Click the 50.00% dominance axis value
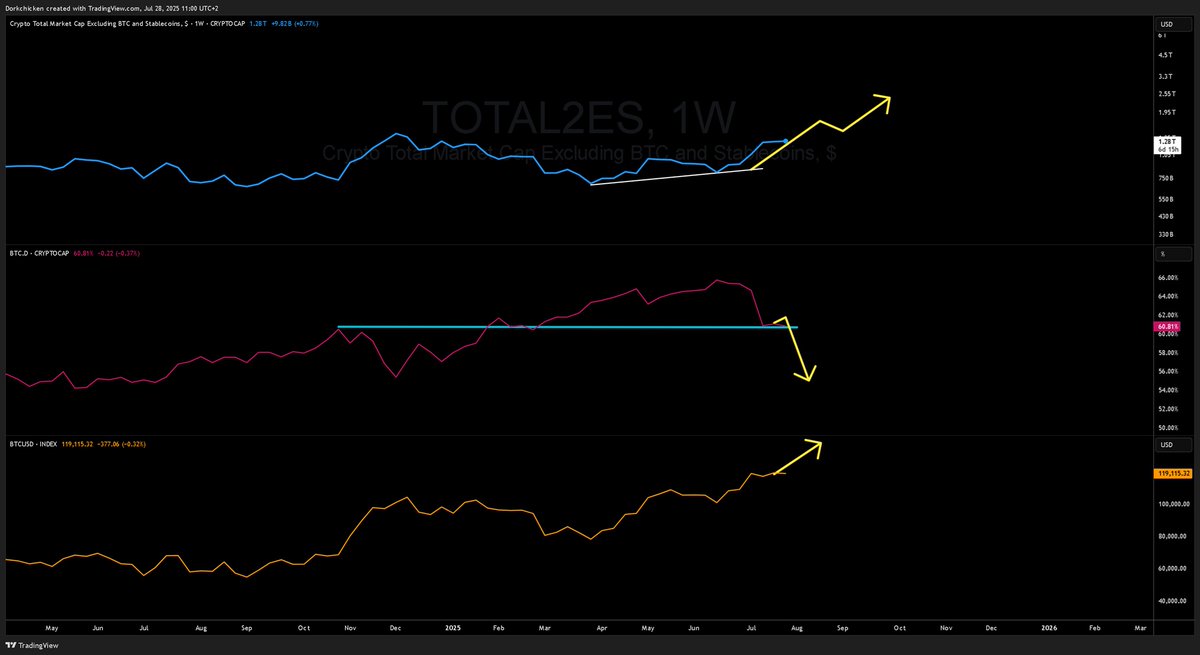Viewport: 1200px width, 655px height. [1167, 428]
